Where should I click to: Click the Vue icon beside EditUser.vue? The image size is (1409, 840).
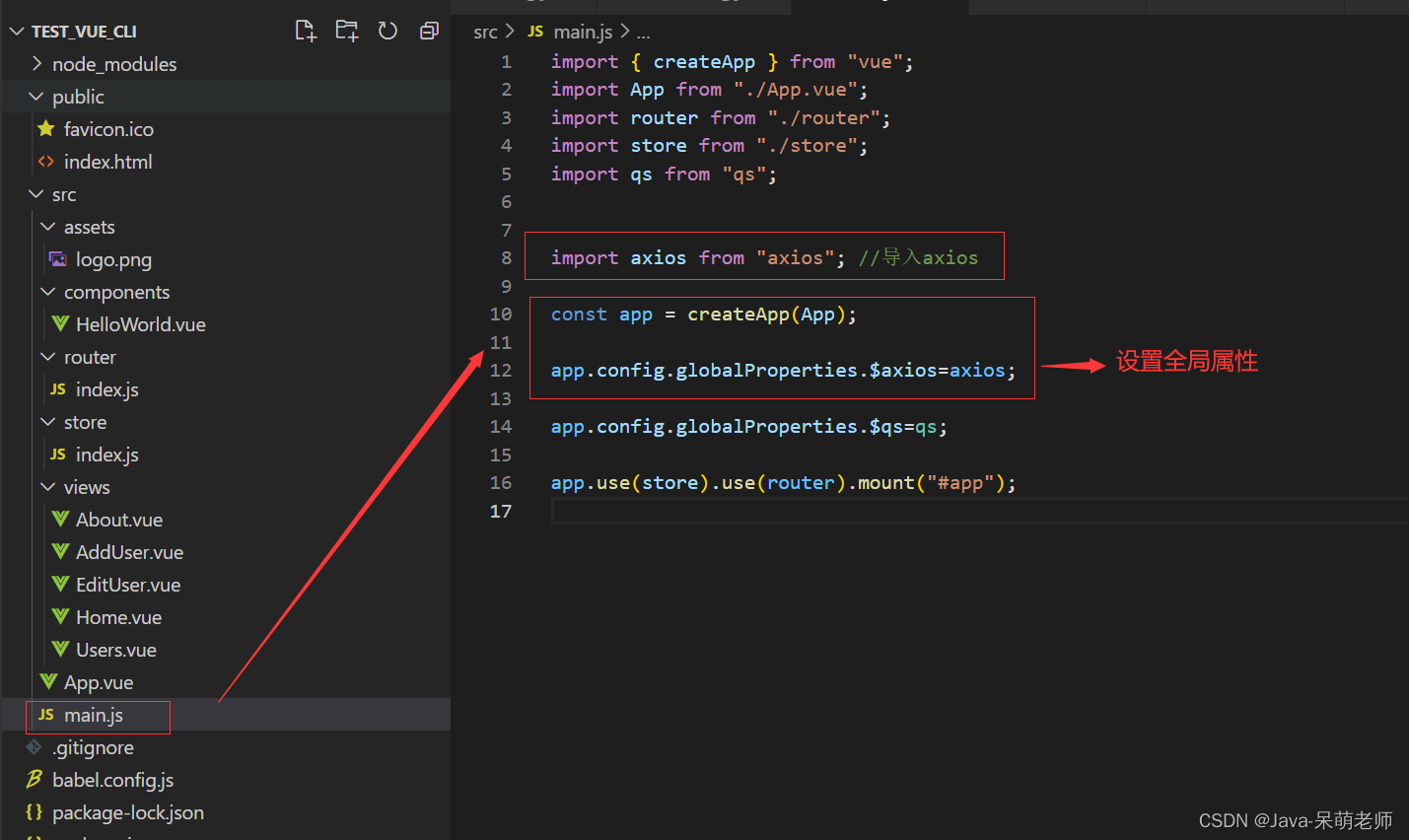click(60, 584)
